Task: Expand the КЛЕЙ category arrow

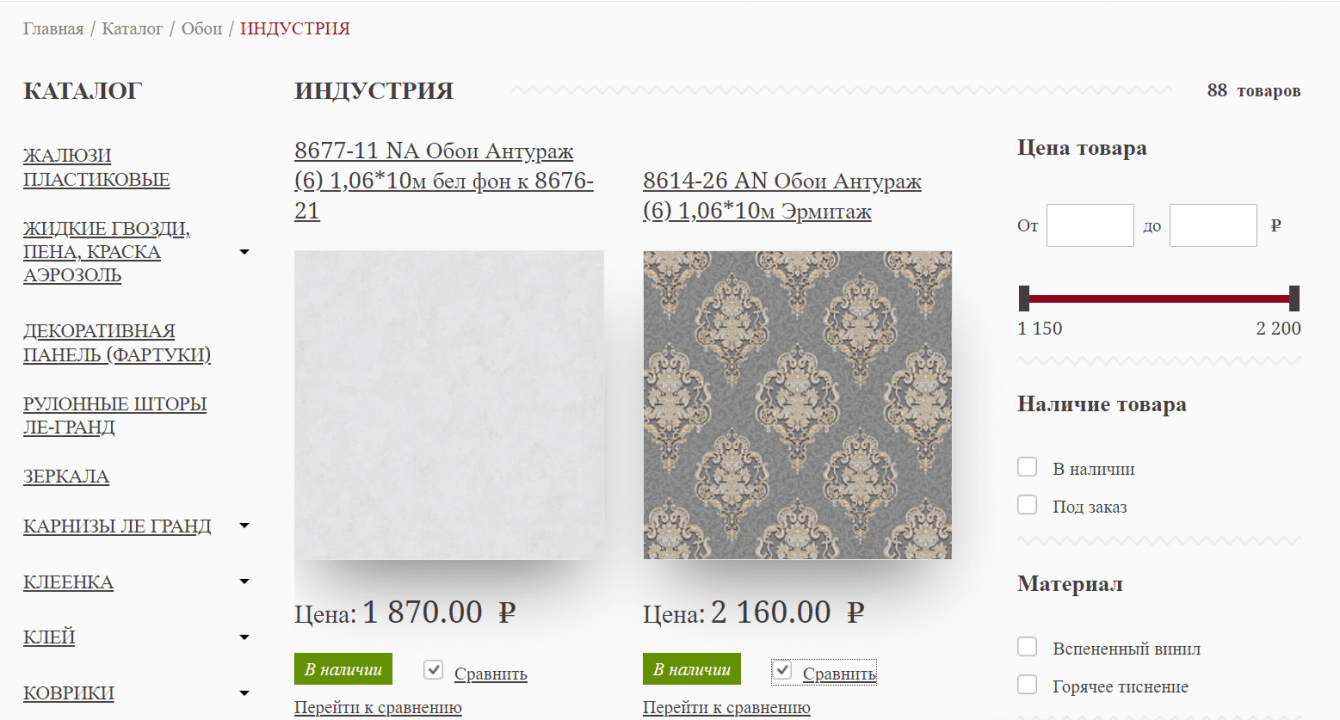Action: [244, 638]
